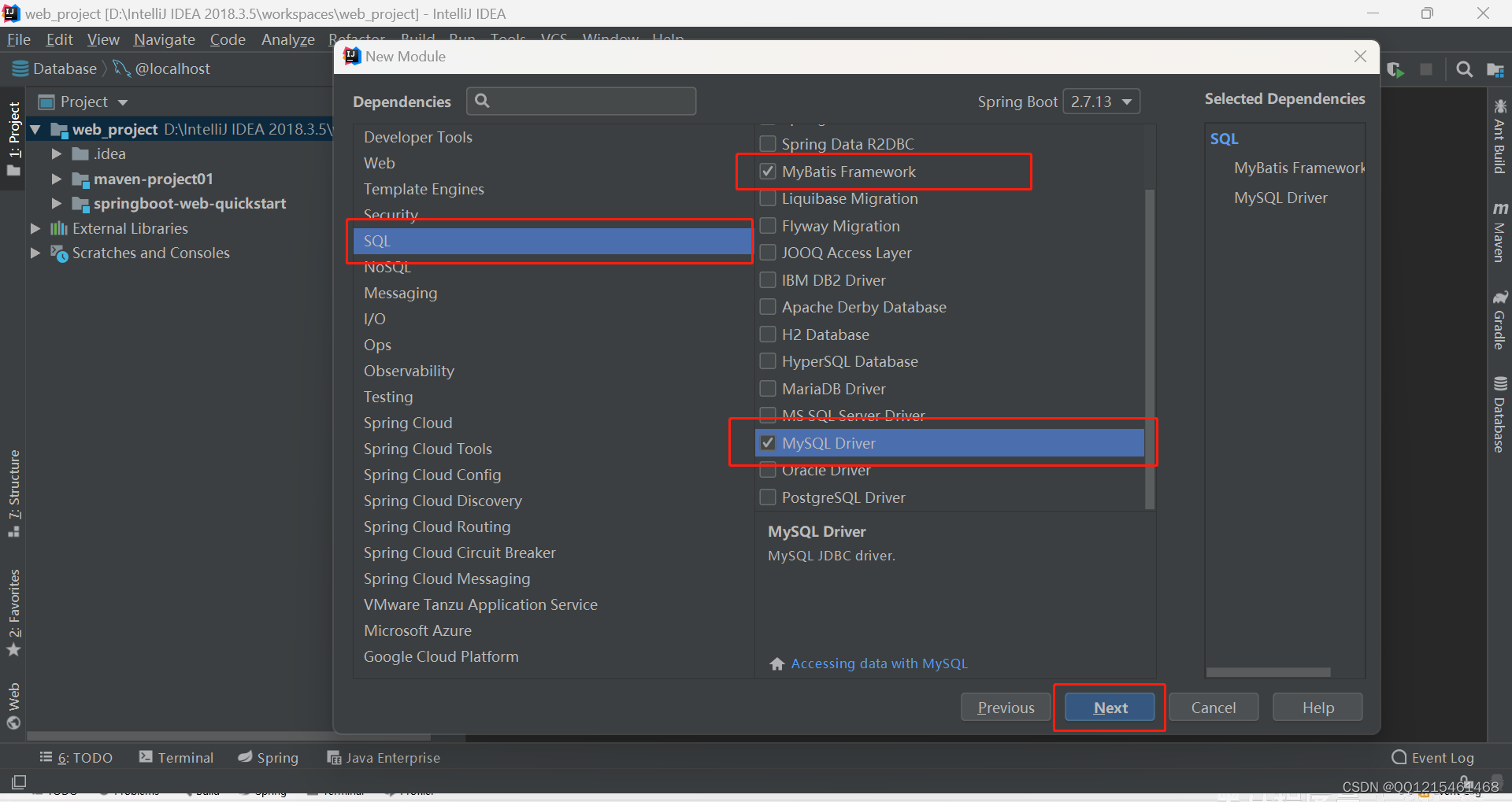This screenshot has height=802, width=1512.
Task: Click the tool window quick-access icon at the bottom left
Action: click(x=19, y=782)
